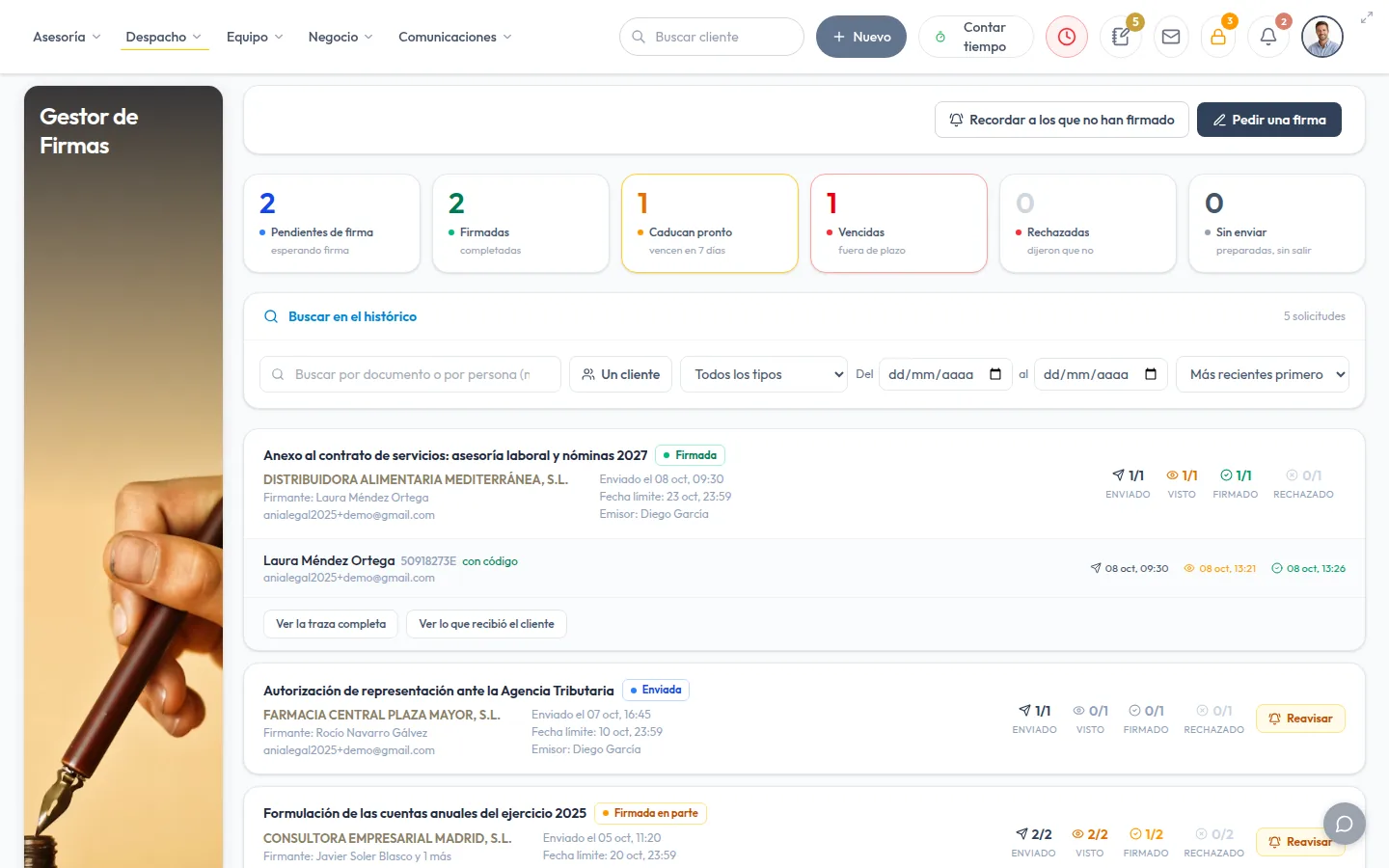The image size is (1389, 868).
Task: Click Ver la traza completa
Action: tap(331, 624)
